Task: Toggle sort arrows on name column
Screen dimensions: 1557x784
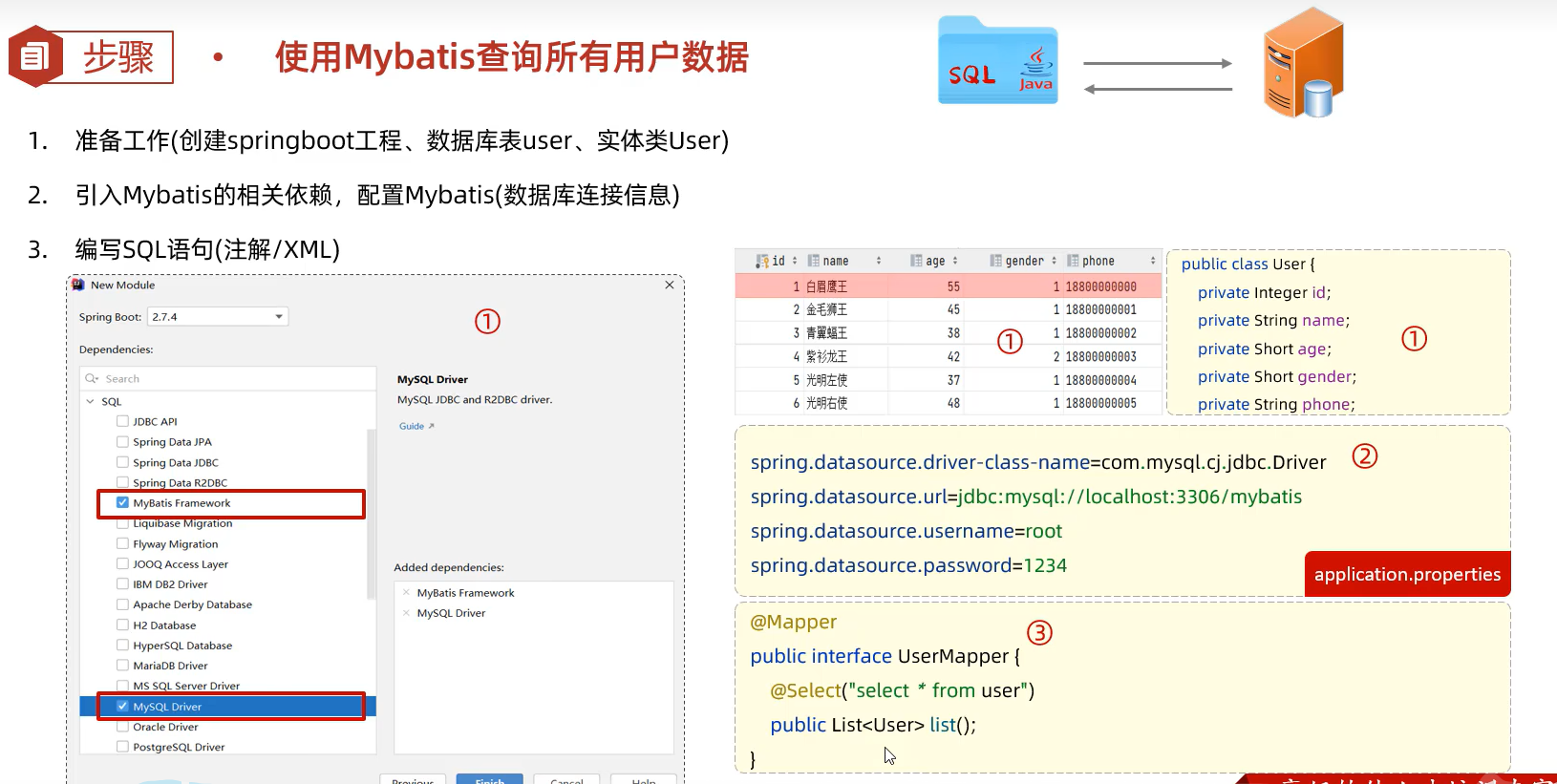Action: point(879,261)
